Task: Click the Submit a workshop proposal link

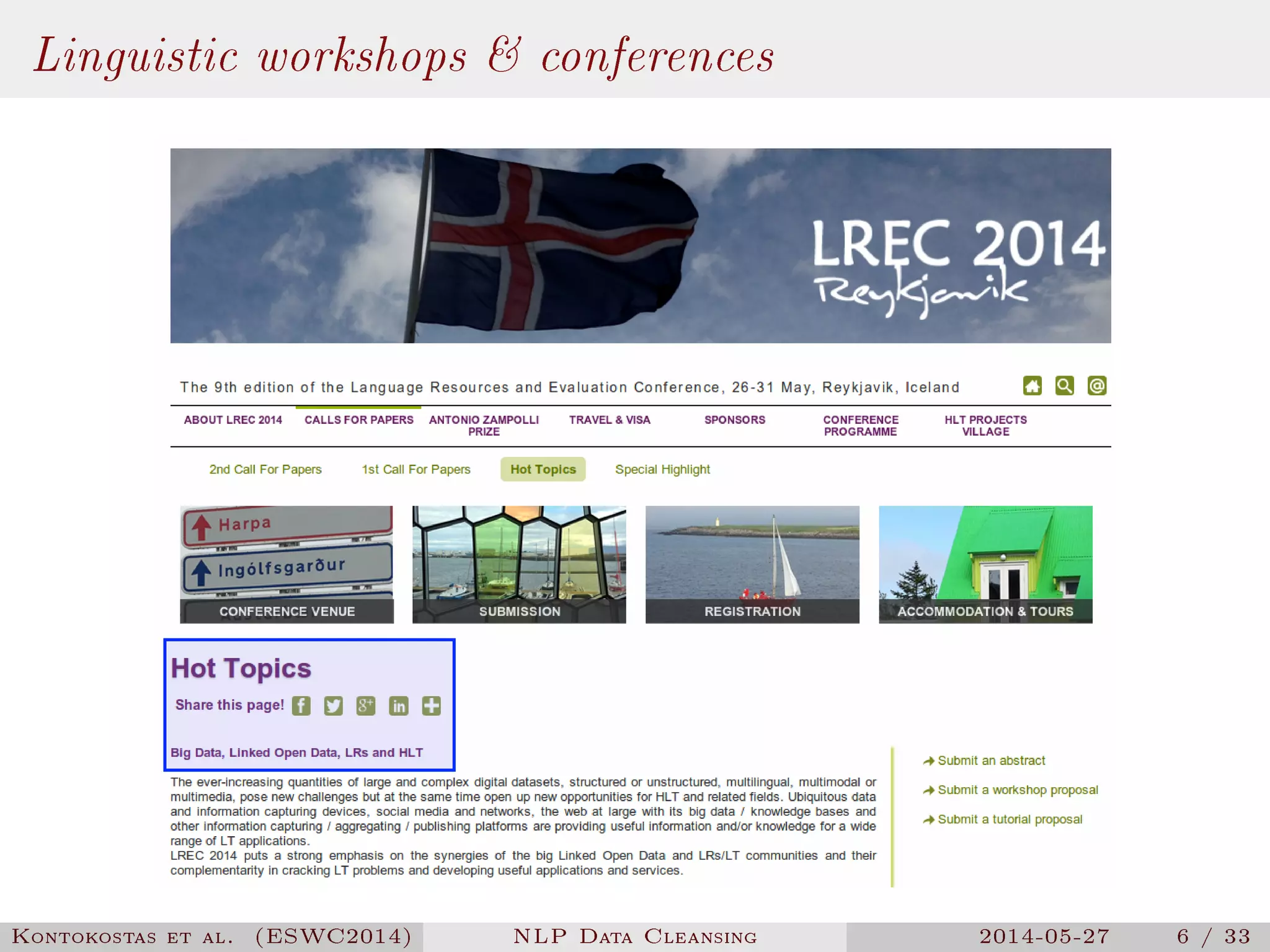Action: tap(1018, 790)
